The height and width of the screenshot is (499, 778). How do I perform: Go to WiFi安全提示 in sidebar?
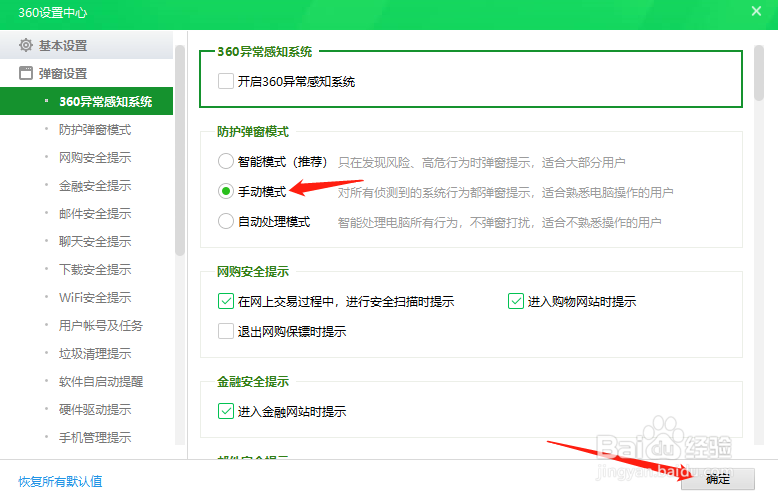coord(95,298)
